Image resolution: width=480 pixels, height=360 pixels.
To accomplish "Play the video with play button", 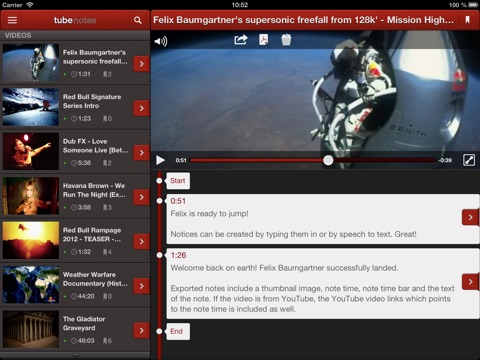I will [160, 160].
